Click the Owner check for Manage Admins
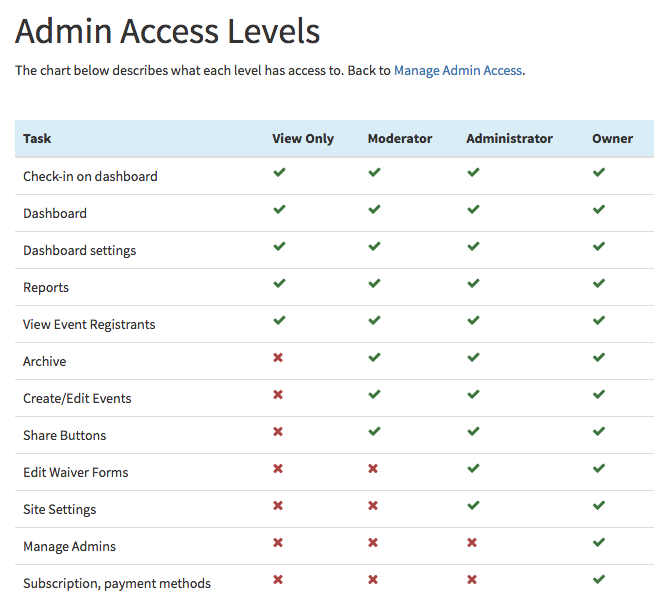The height and width of the screenshot is (611, 666). pyautogui.click(x=599, y=542)
